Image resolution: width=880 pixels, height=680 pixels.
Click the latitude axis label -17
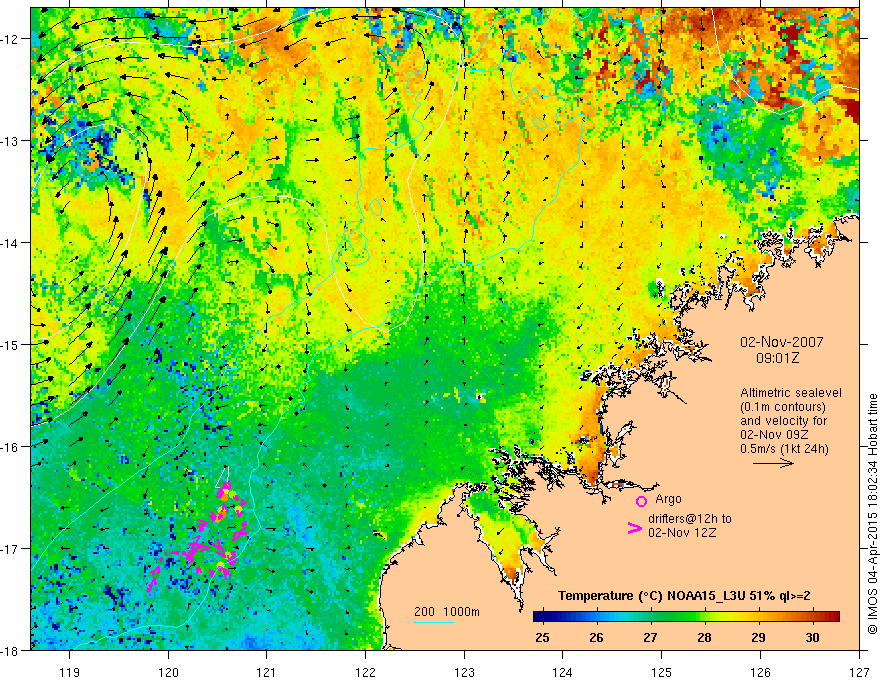click(11, 549)
